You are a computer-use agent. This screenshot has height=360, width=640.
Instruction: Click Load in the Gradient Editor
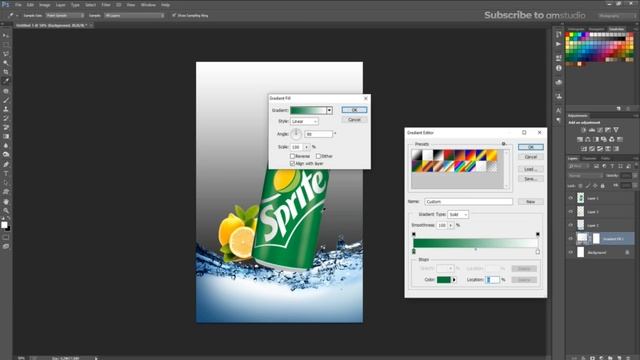pyautogui.click(x=531, y=169)
